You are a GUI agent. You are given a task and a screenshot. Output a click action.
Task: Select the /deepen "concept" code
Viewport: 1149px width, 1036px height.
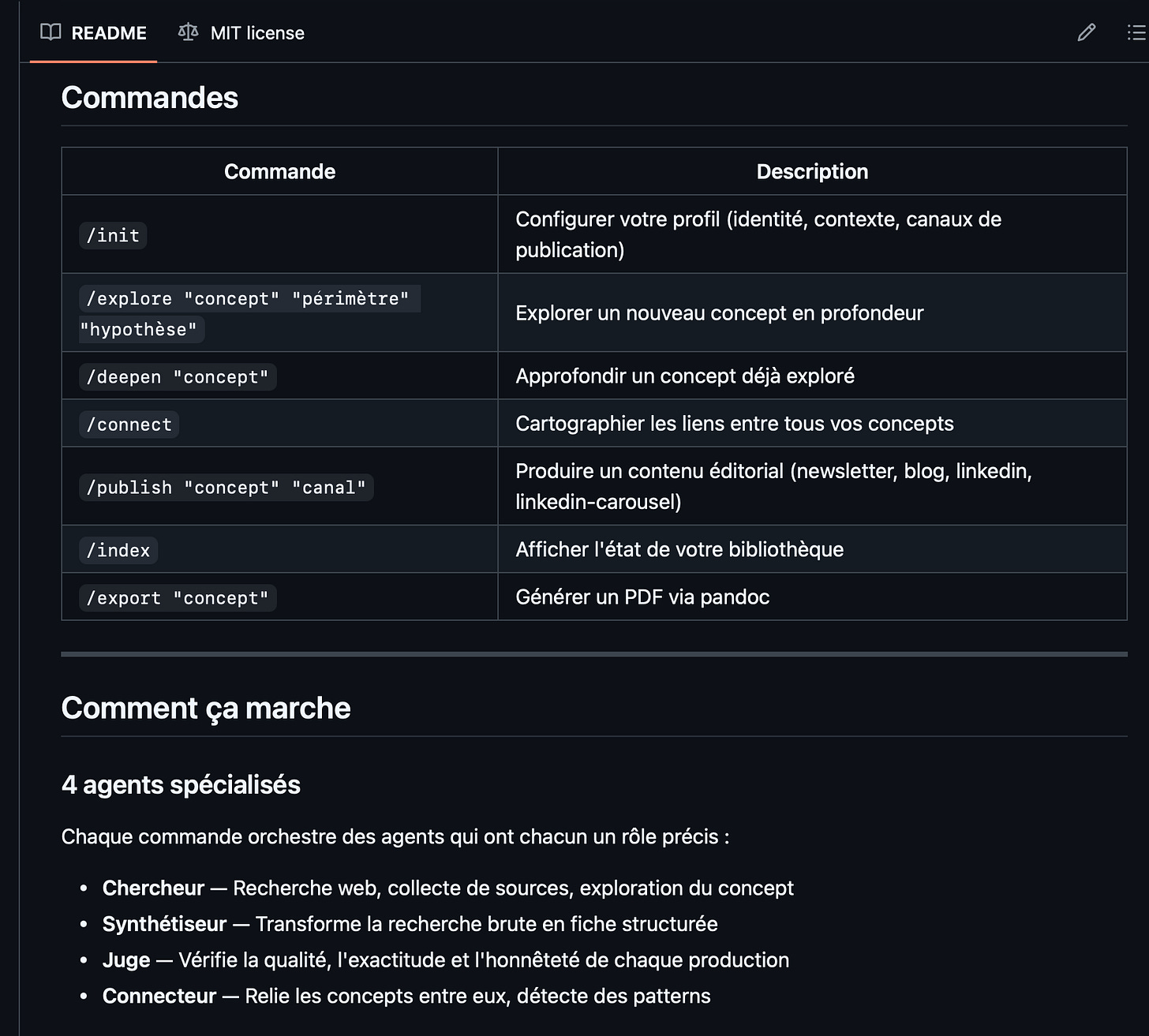coord(178,377)
